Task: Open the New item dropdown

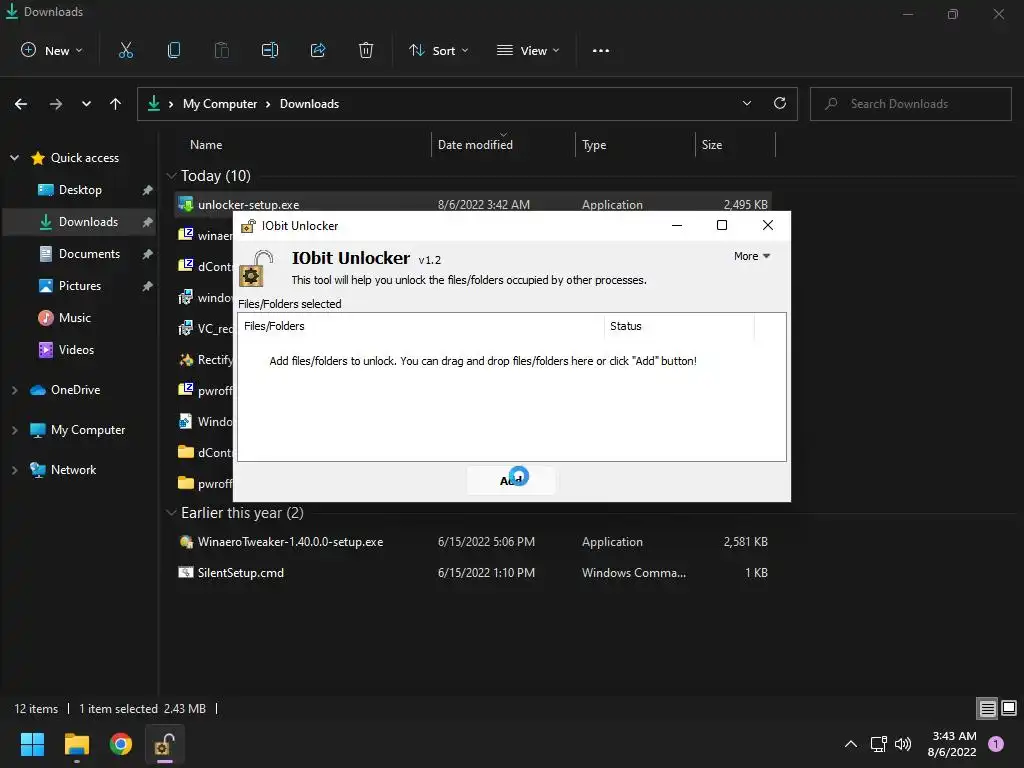Action: click(52, 50)
